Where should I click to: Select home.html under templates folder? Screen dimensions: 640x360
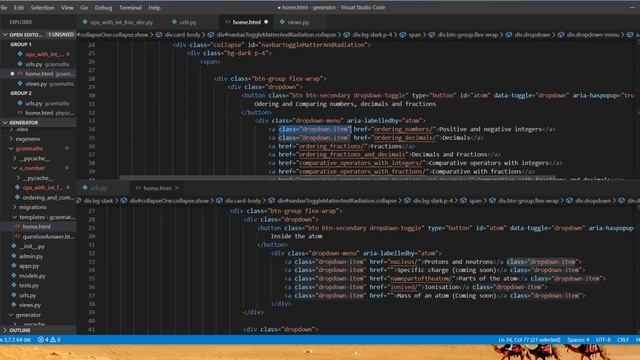pyautogui.click(x=37, y=227)
